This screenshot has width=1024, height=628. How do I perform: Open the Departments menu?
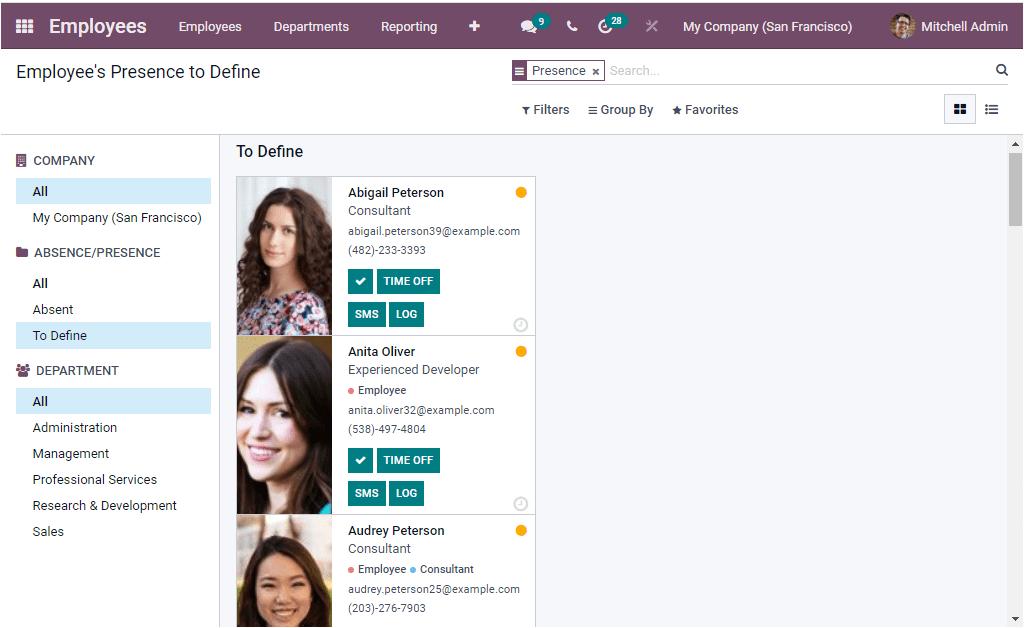coord(310,26)
